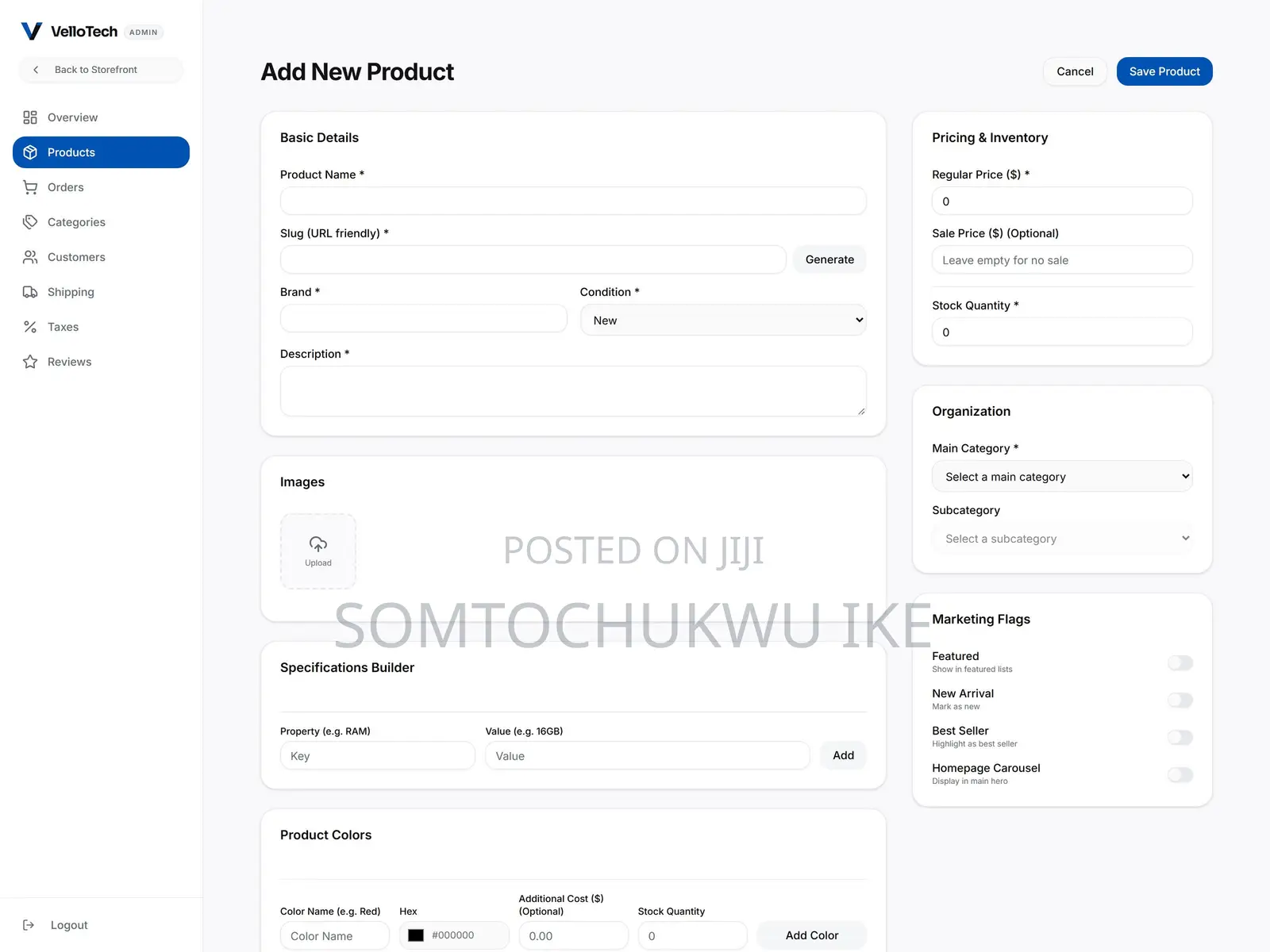Select the Products menu item
Viewport: 1270px width, 952px height.
coord(101,152)
